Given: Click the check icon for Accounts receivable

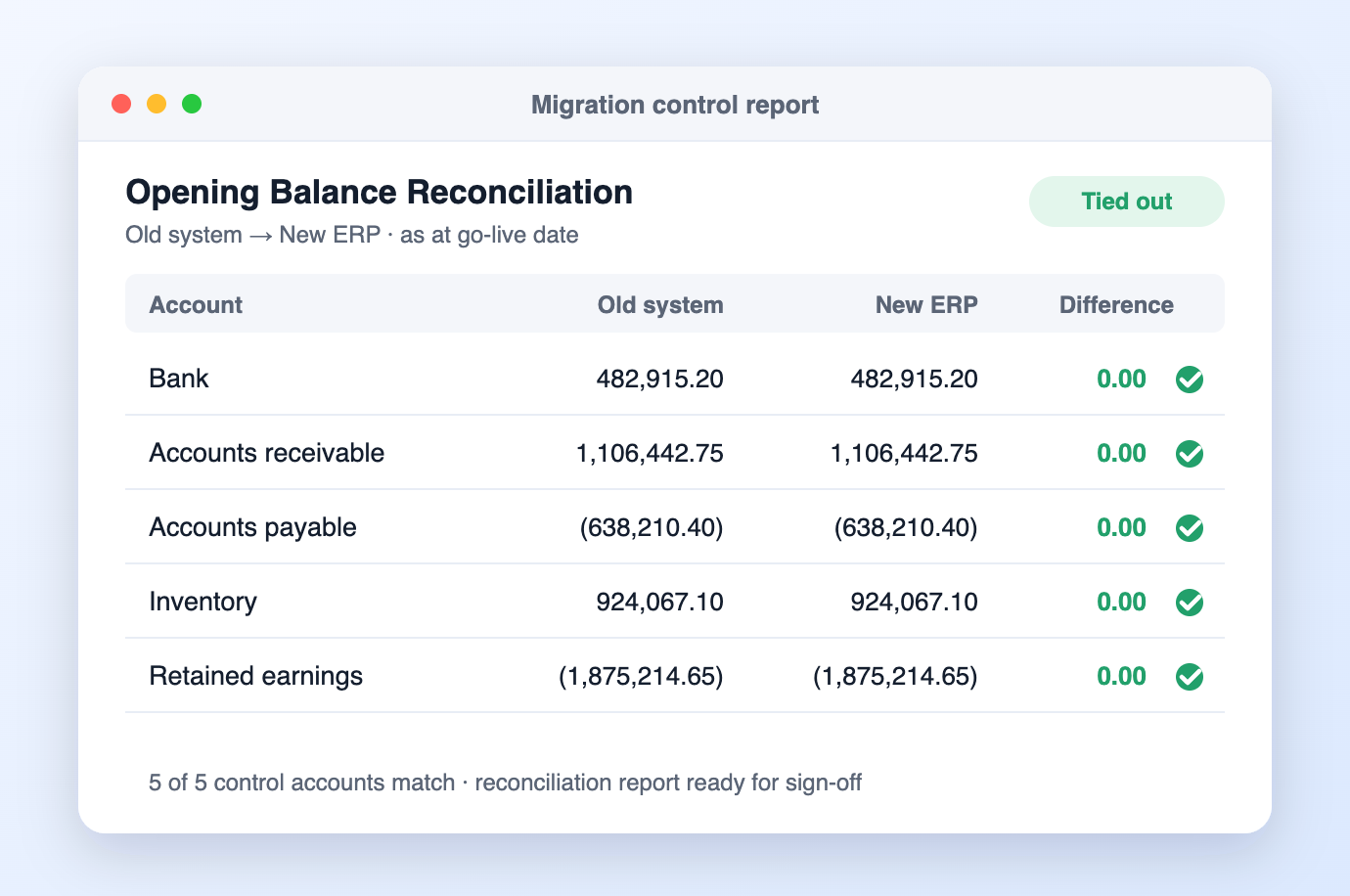Looking at the screenshot, I should [x=1190, y=454].
